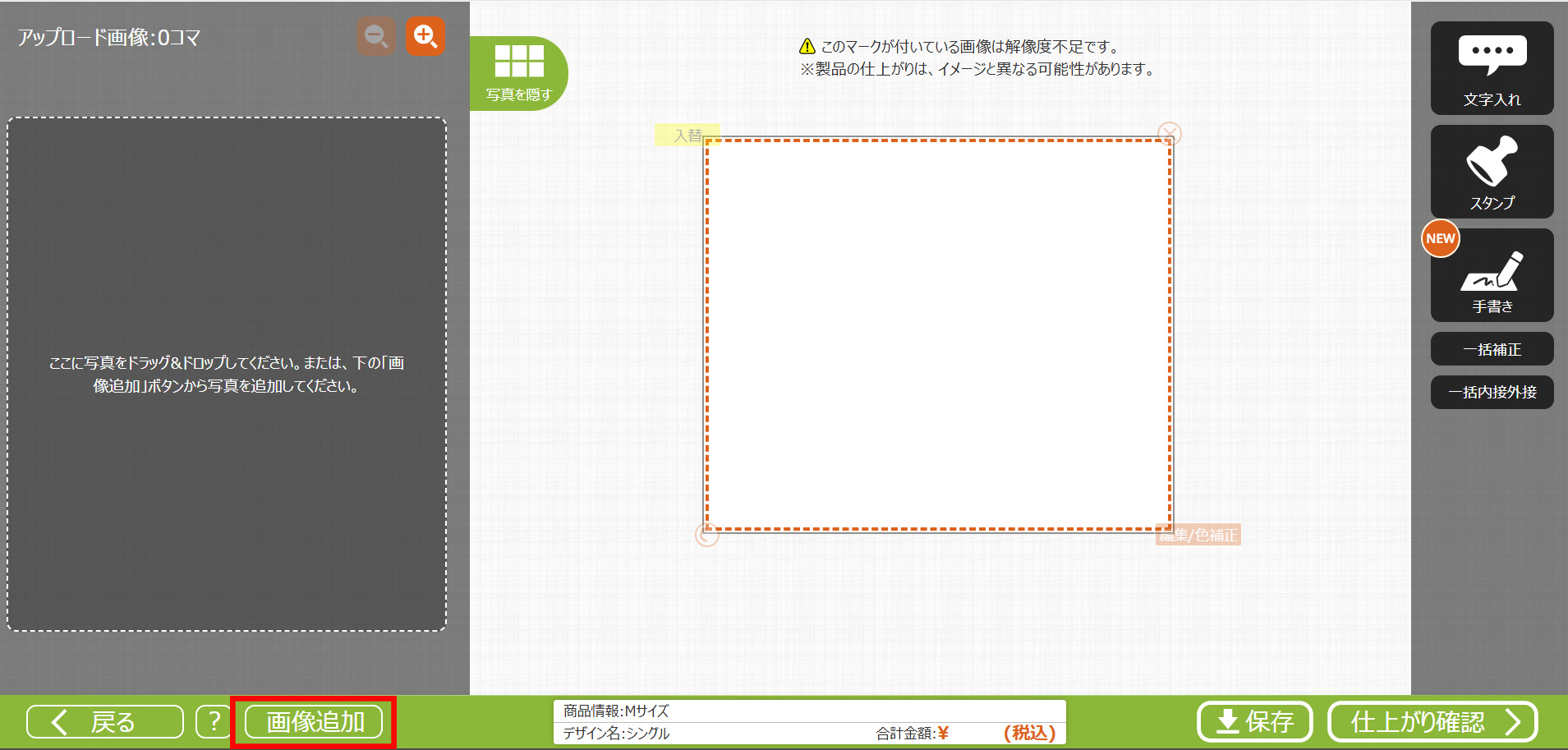Click the 商品情報:Mサイズ text
1568x750 pixels.
(616, 711)
